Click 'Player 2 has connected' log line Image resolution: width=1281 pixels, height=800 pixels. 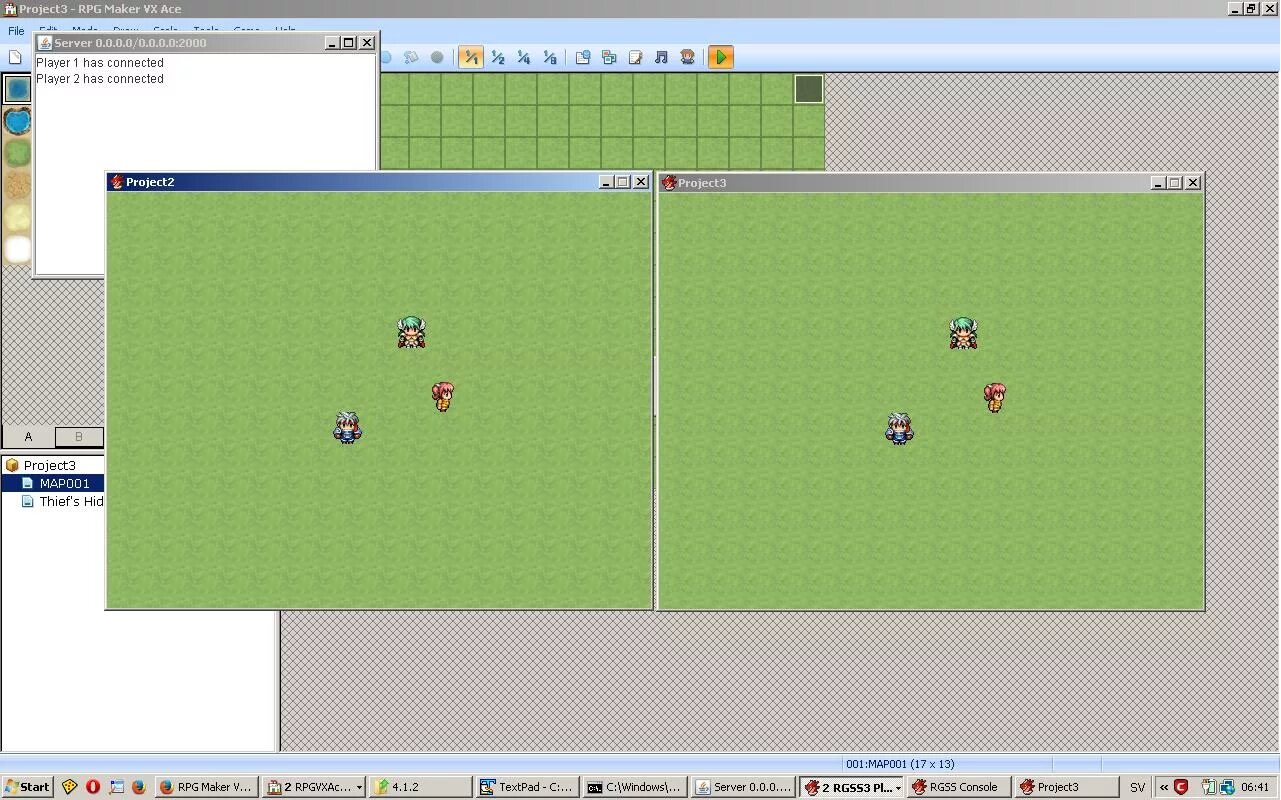tap(100, 78)
